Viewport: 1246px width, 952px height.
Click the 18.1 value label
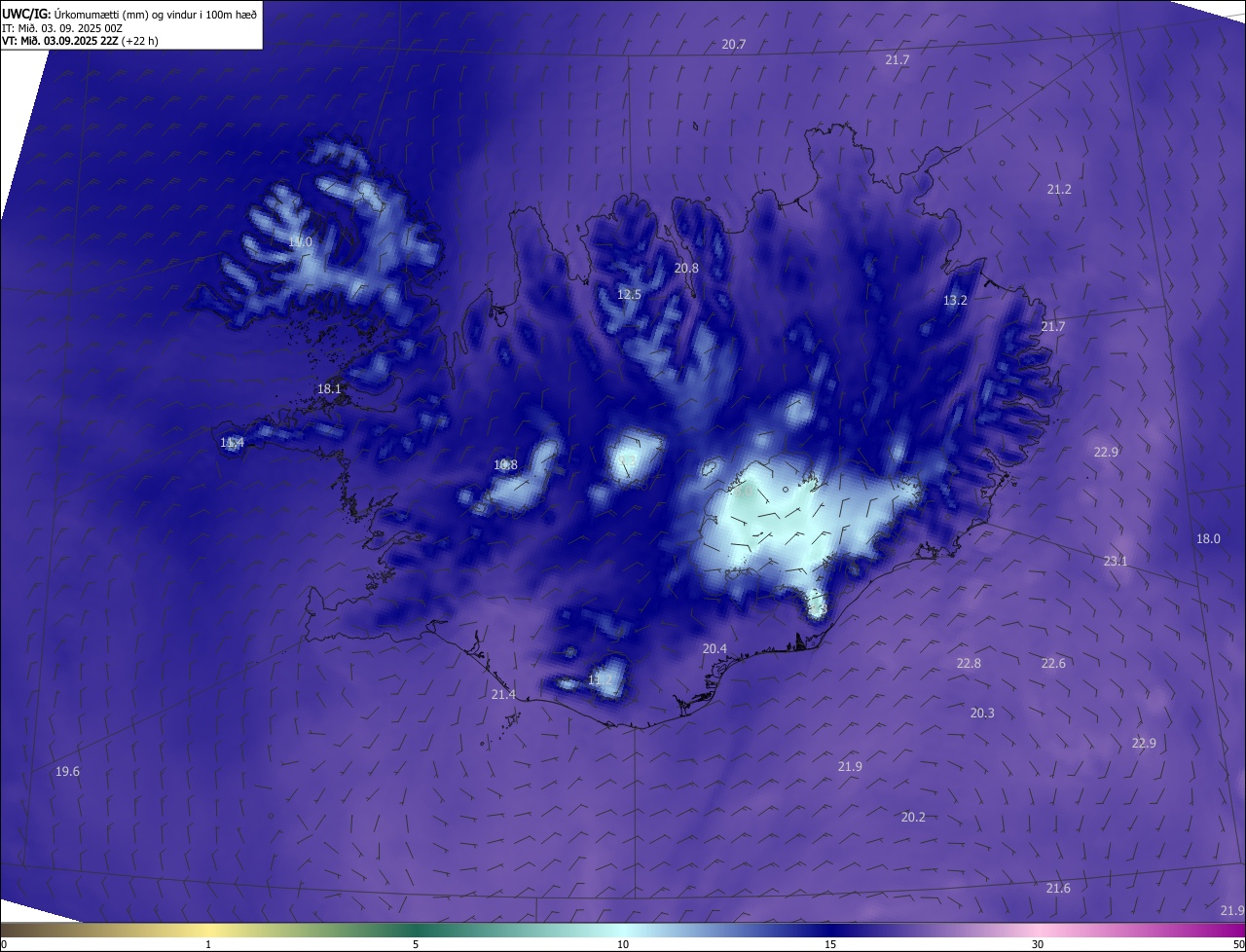click(x=329, y=389)
